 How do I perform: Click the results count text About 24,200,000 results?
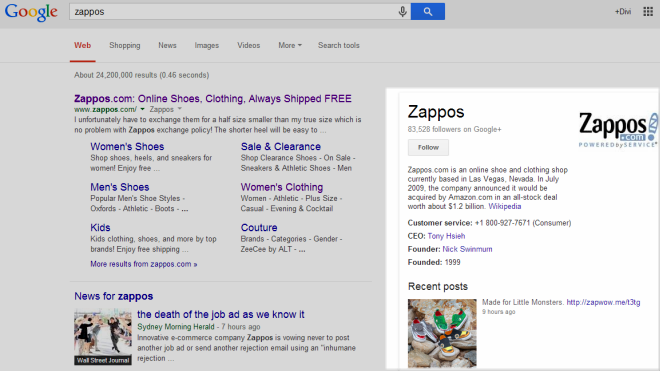141,75
